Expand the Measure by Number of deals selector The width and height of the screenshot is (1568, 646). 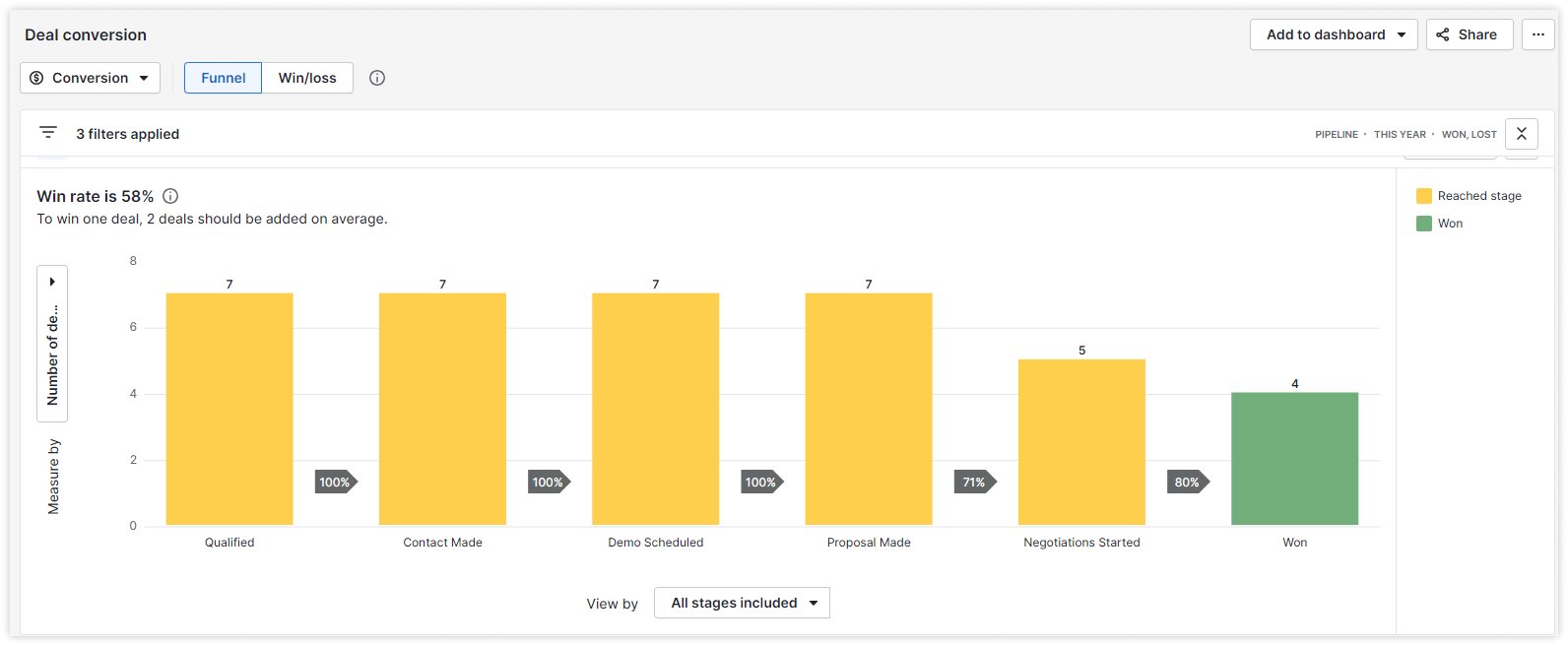(52, 343)
